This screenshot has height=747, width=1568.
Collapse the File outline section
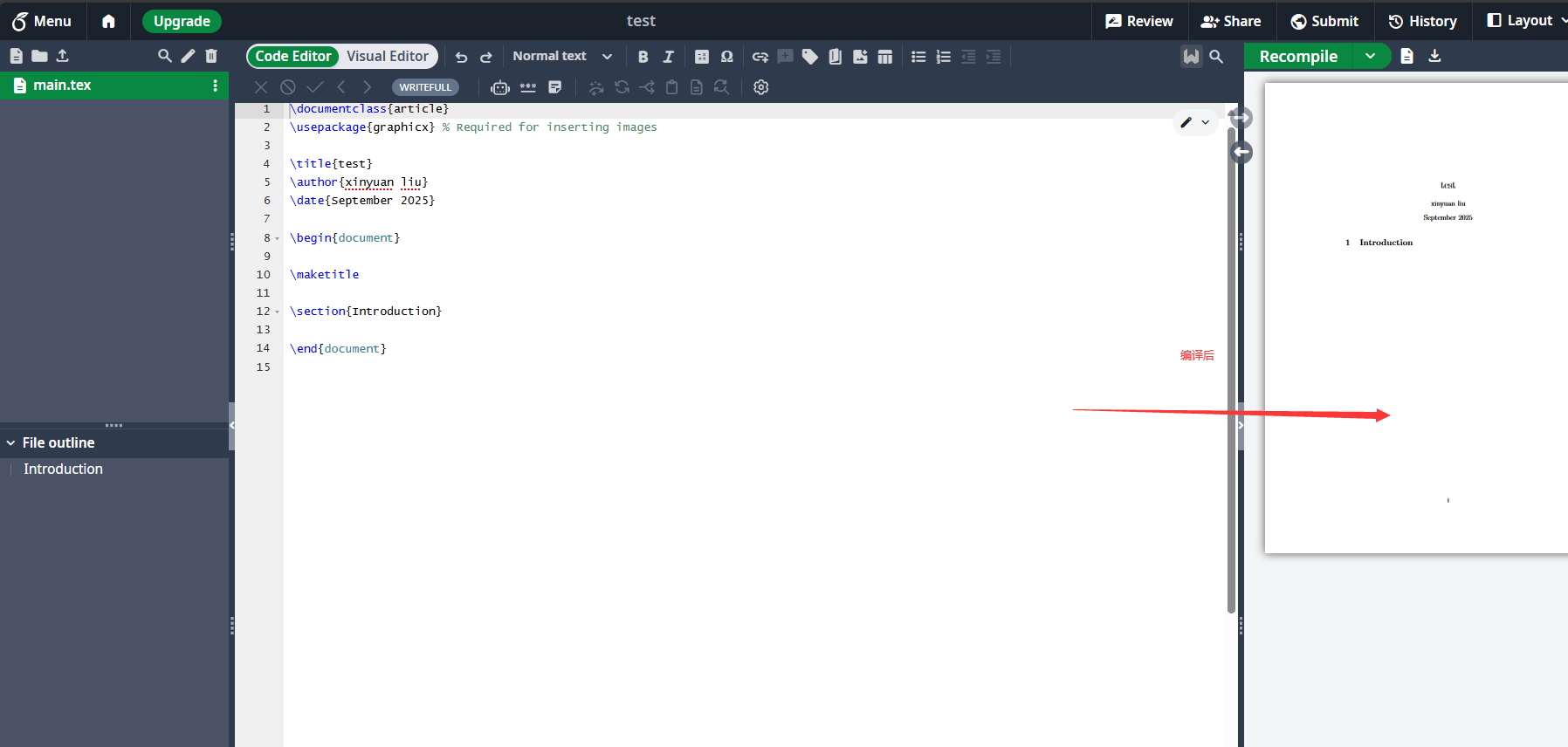(x=10, y=443)
